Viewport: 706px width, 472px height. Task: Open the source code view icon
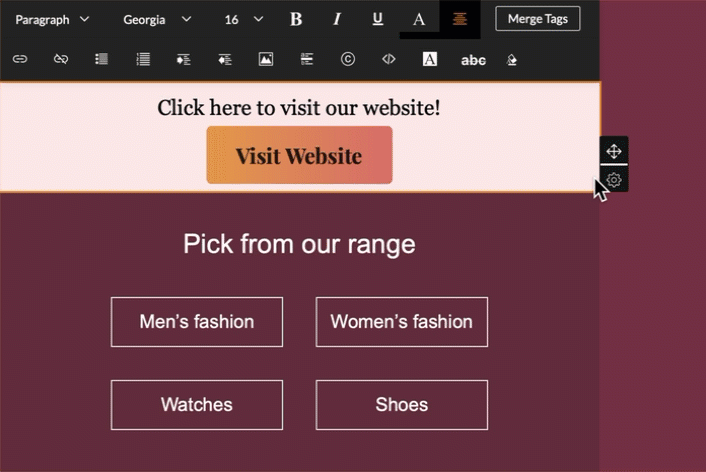coord(389,59)
